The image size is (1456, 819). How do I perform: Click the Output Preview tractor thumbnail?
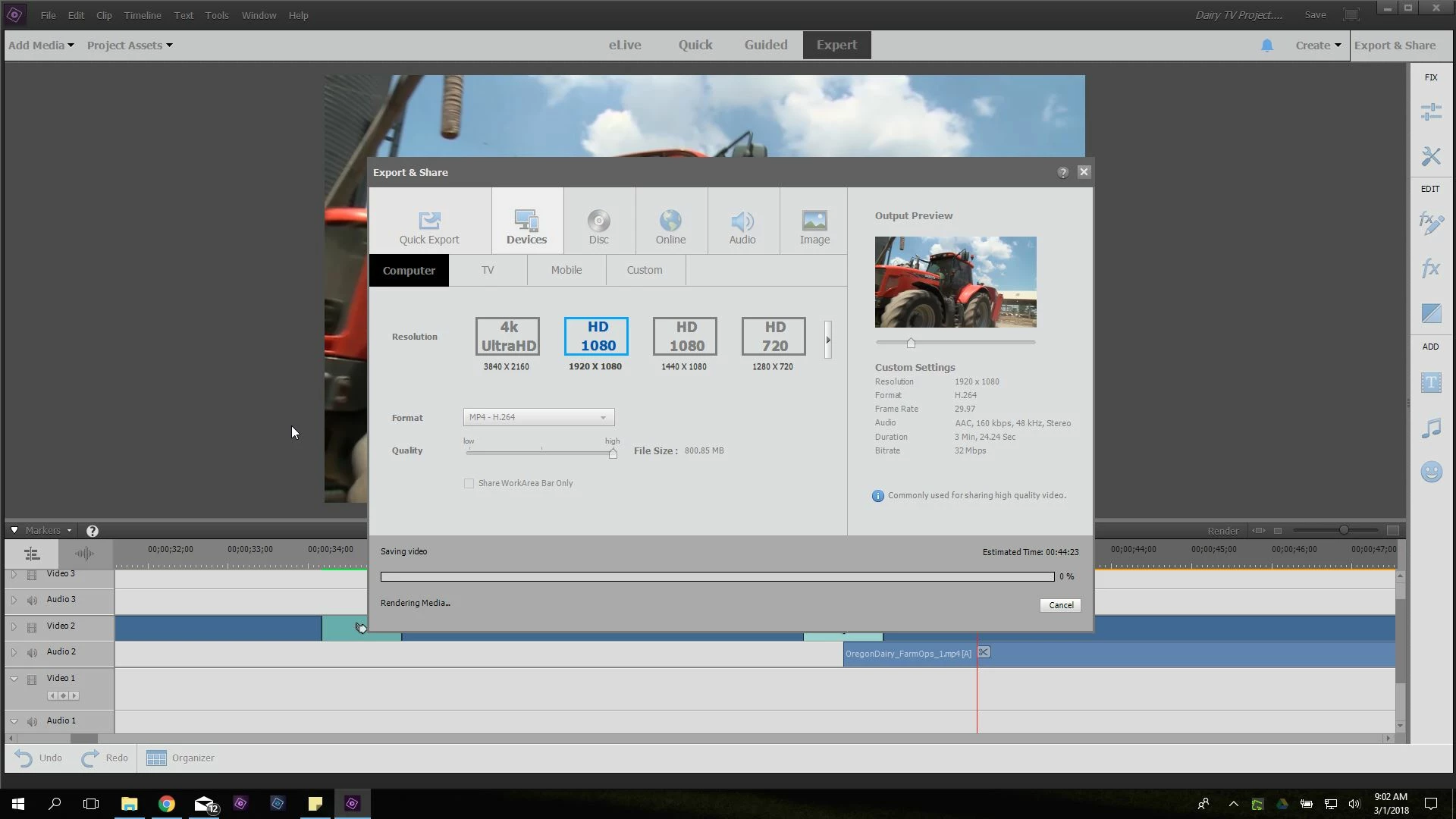955,282
